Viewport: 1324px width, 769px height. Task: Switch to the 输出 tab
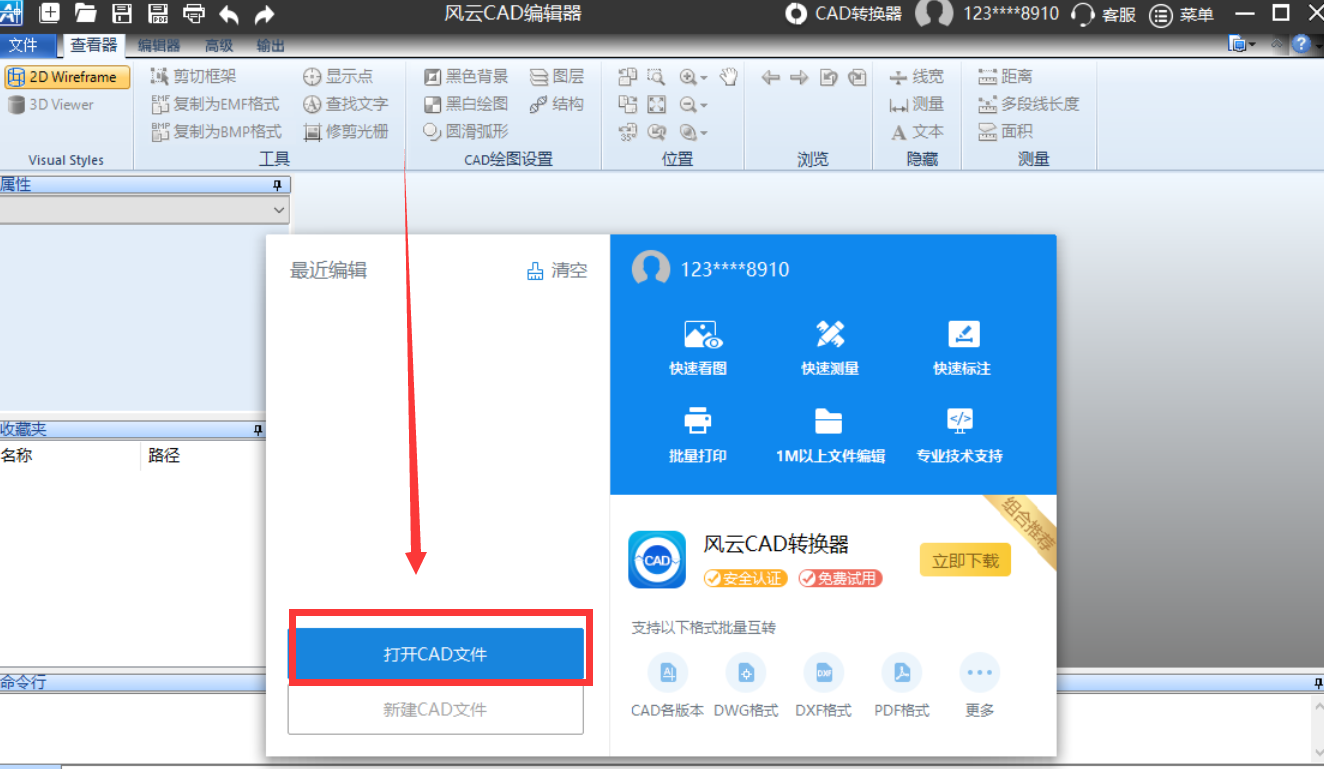coord(270,46)
